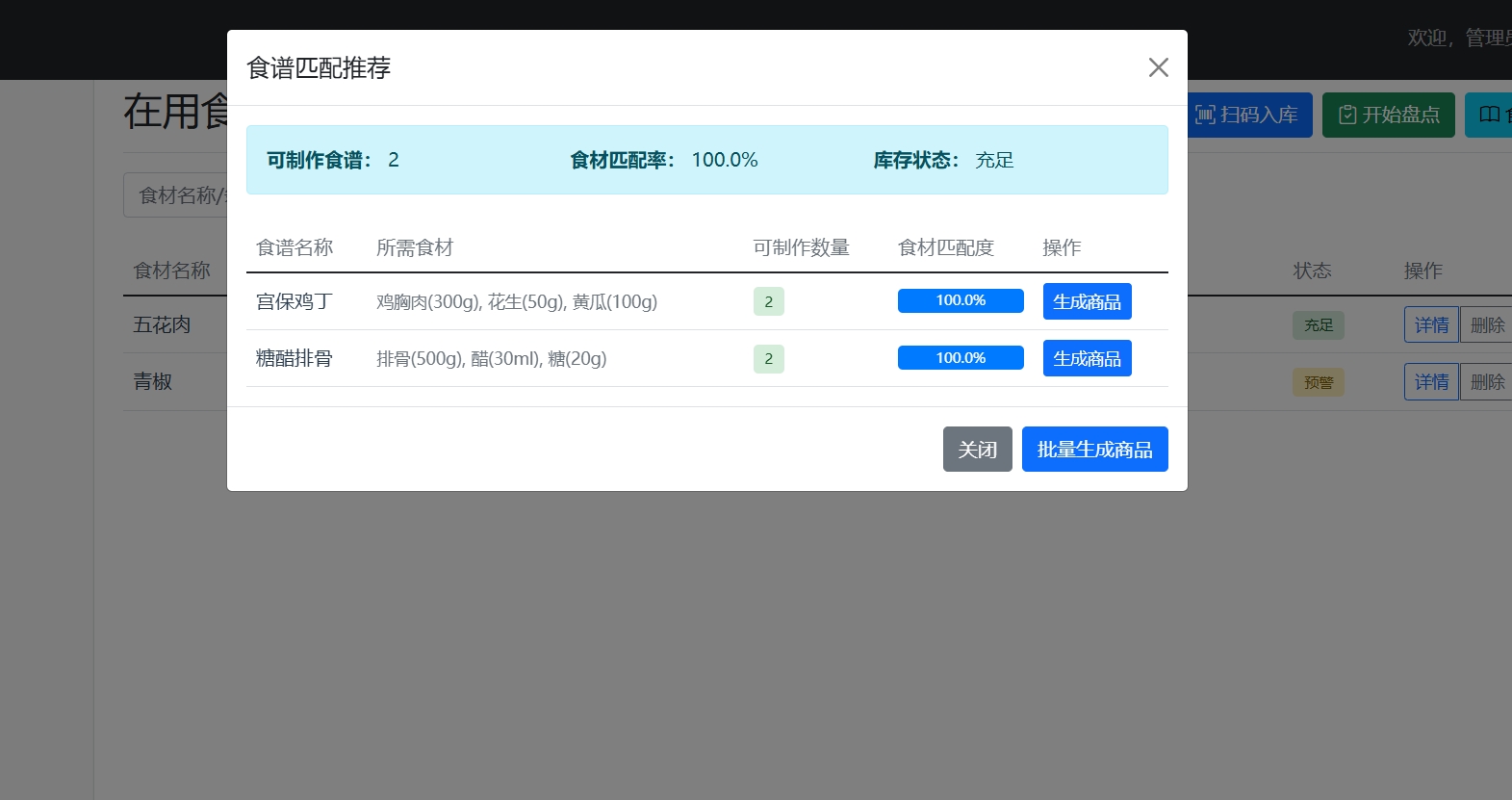
Task: Close the 食谱匹配推荐 dialog with X
Action: [1158, 67]
